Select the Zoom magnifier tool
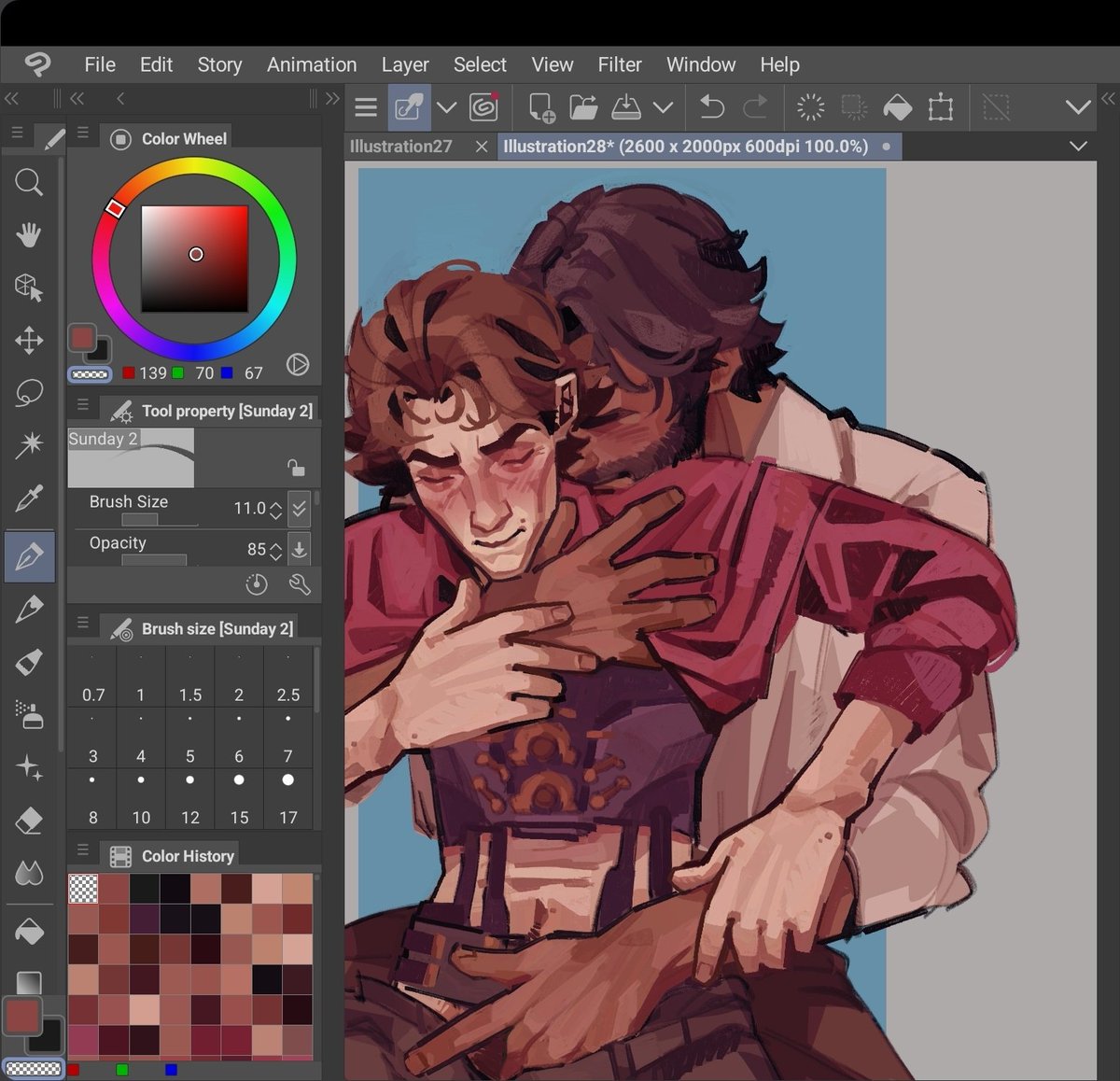This screenshot has width=1120, height=1081. [x=29, y=182]
